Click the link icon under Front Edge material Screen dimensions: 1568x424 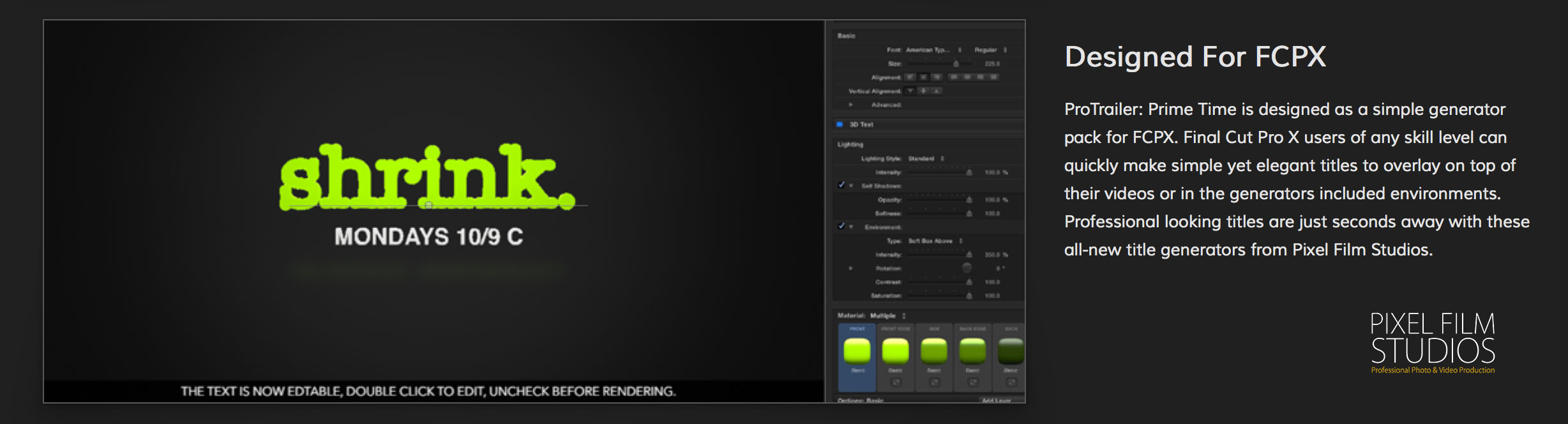click(896, 382)
